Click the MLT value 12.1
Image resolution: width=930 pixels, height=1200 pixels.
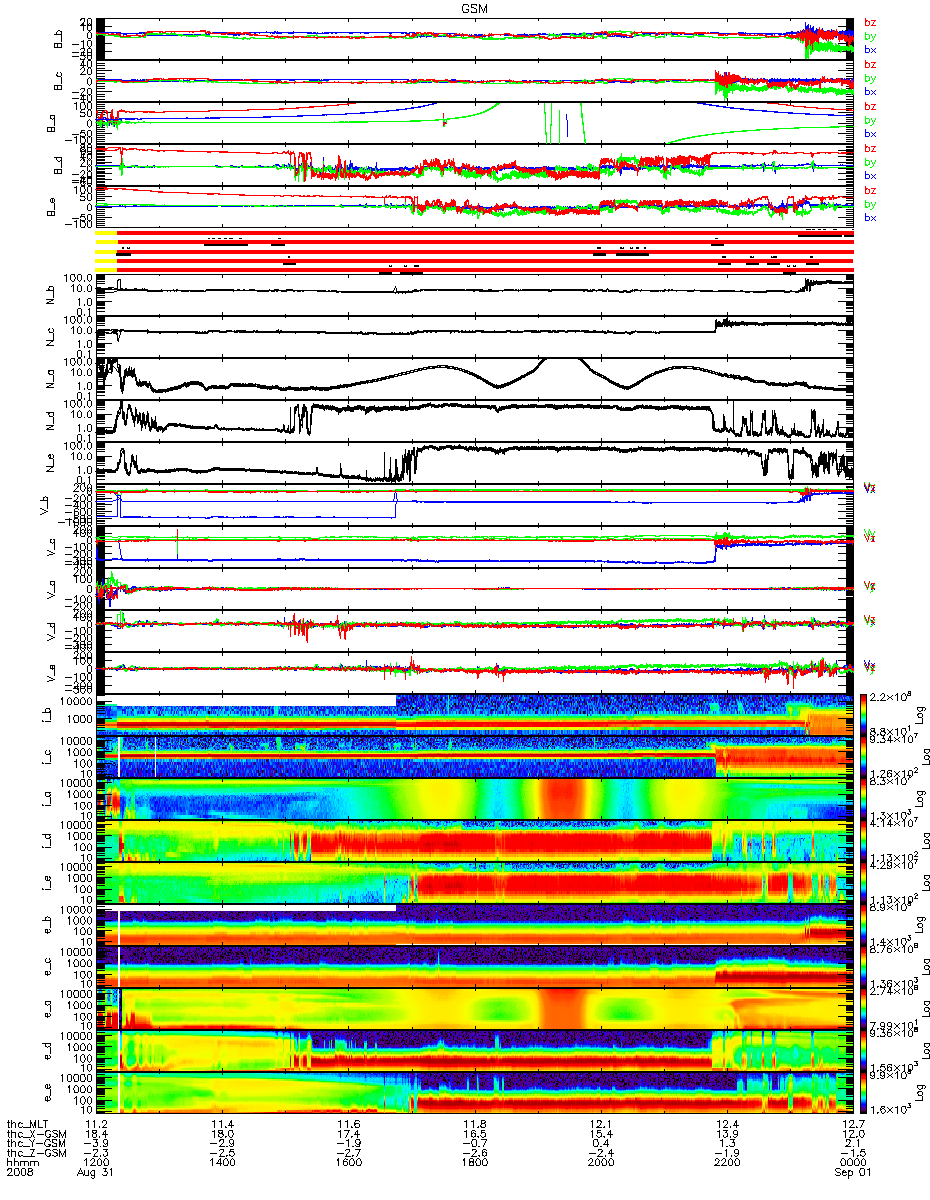pyautogui.click(x=600, y=1123)
